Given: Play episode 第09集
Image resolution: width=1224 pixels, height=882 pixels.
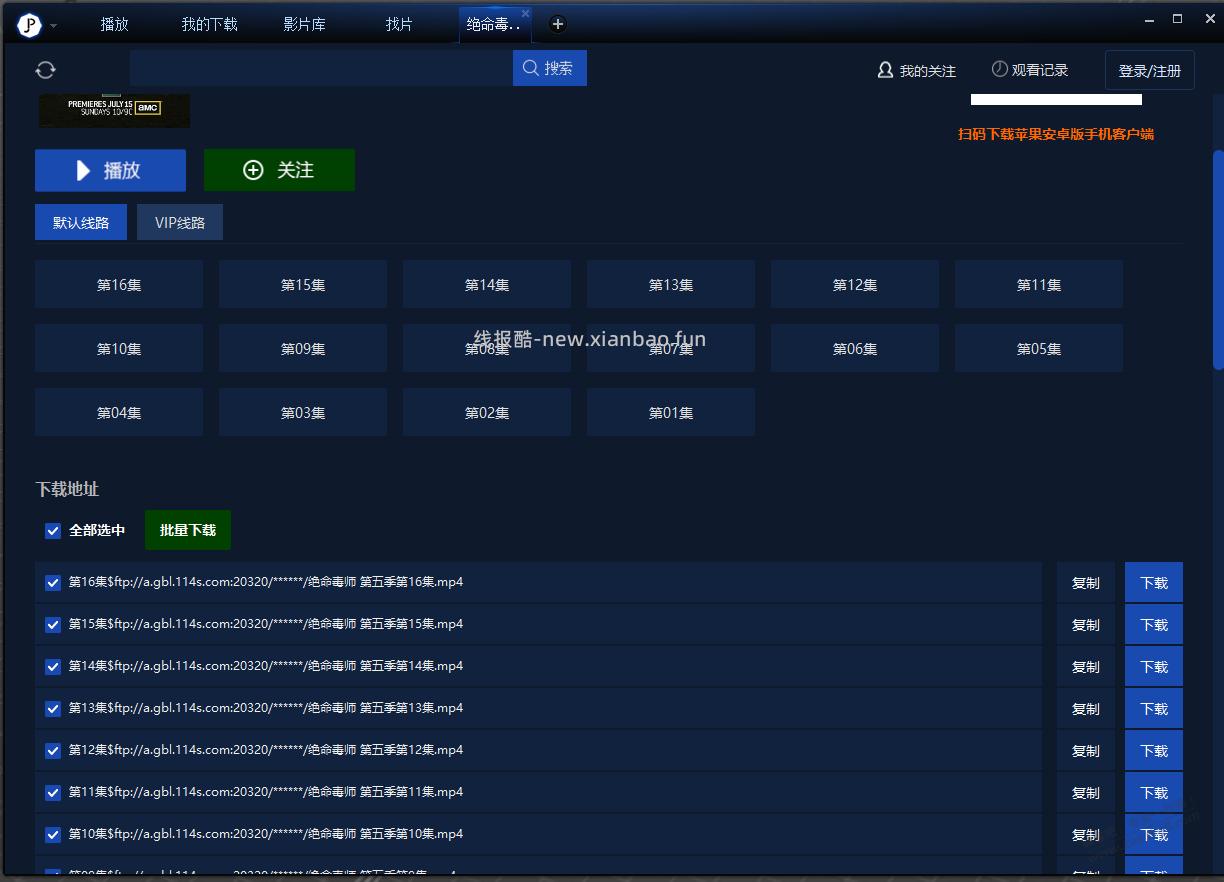Looking at the screenshot, I should (x=303, y=348).
